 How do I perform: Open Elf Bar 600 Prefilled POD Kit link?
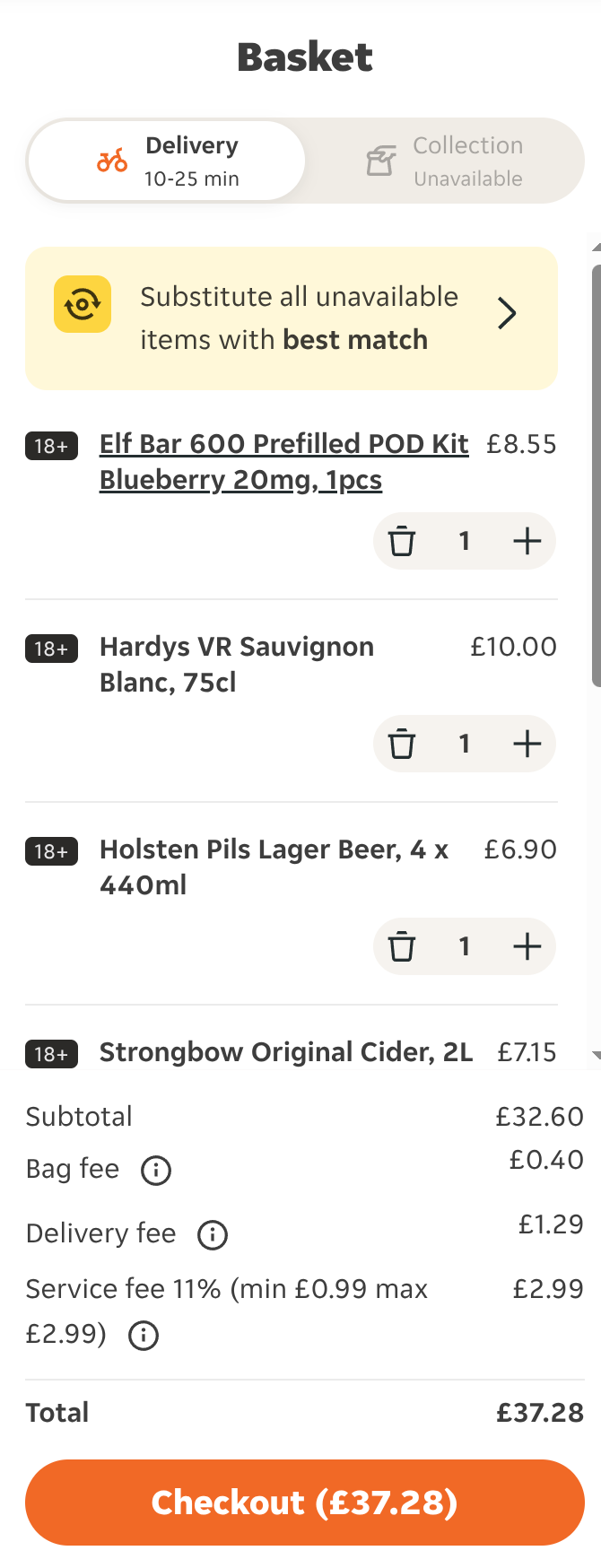[284, 462]
